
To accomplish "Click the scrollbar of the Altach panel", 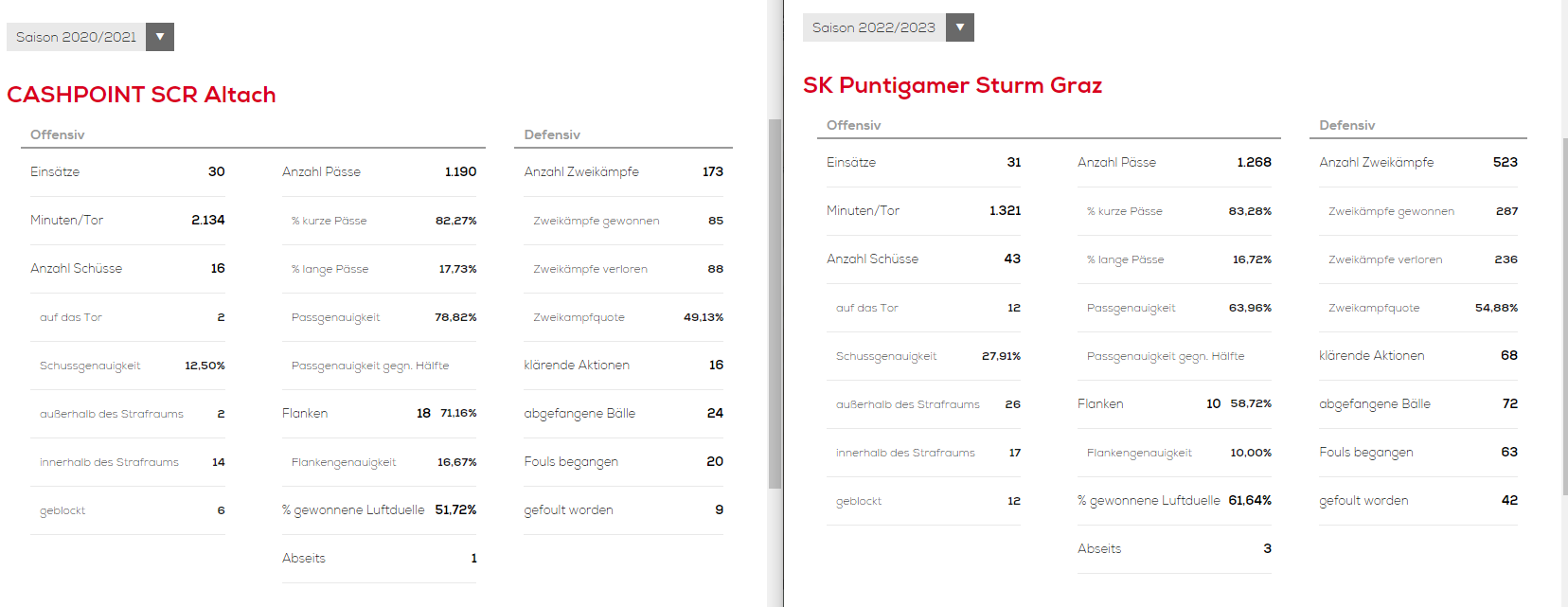I will click(775, 303).
